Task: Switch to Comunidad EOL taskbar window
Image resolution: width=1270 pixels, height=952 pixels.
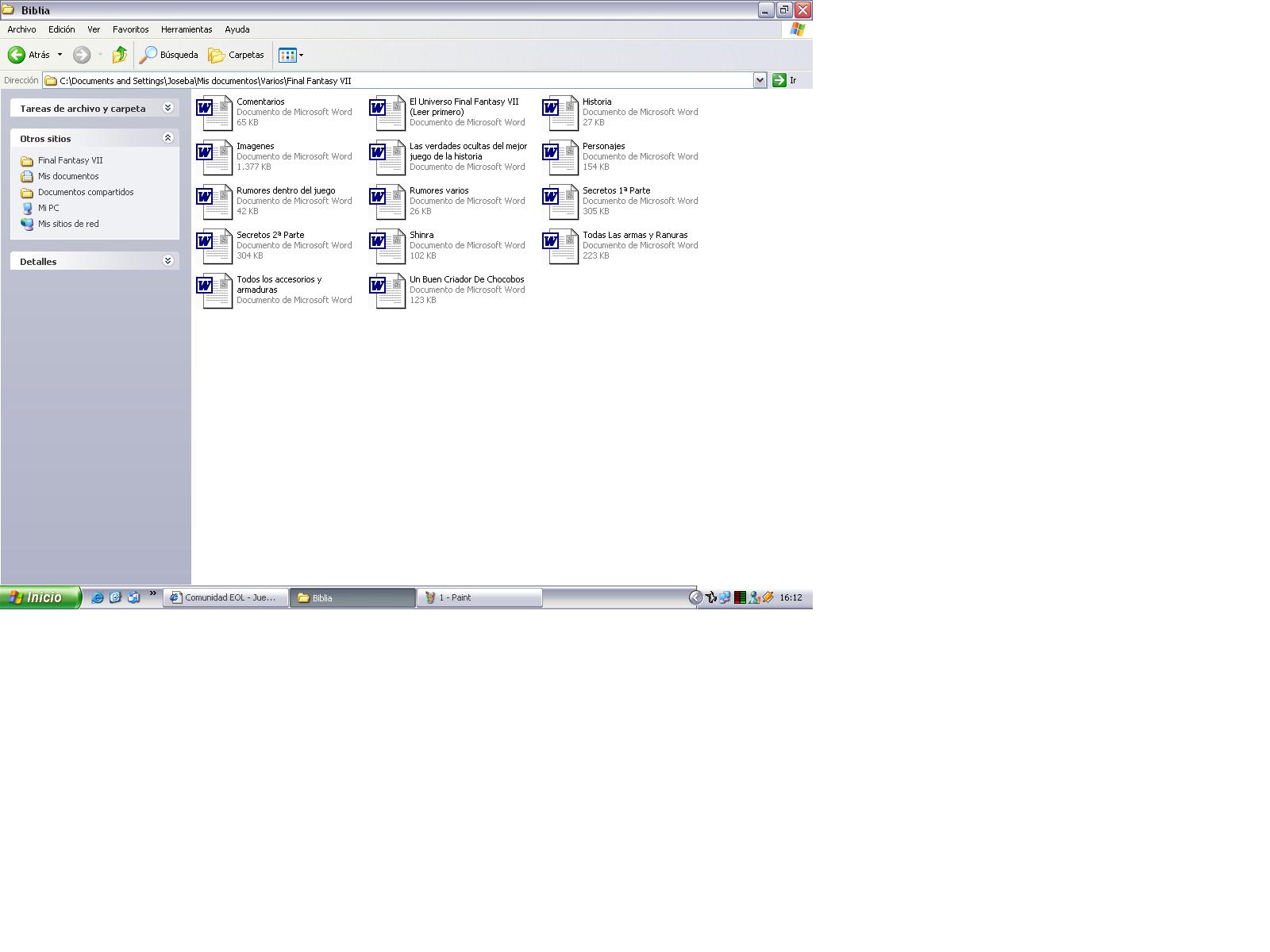Action: tap(225, 597)
